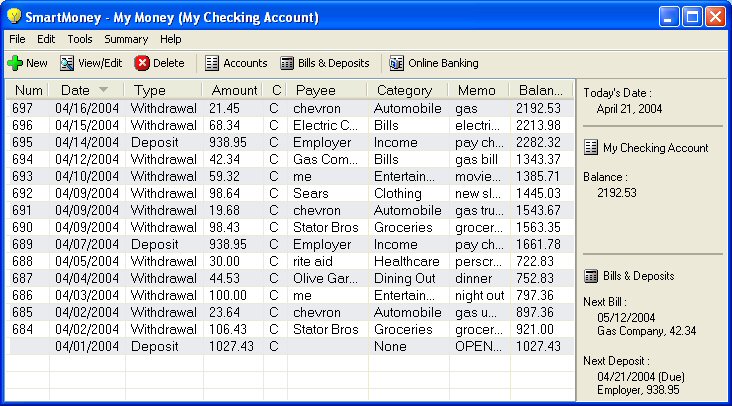
Task: Sort by the Balance column header
Action: coord(542,90)
